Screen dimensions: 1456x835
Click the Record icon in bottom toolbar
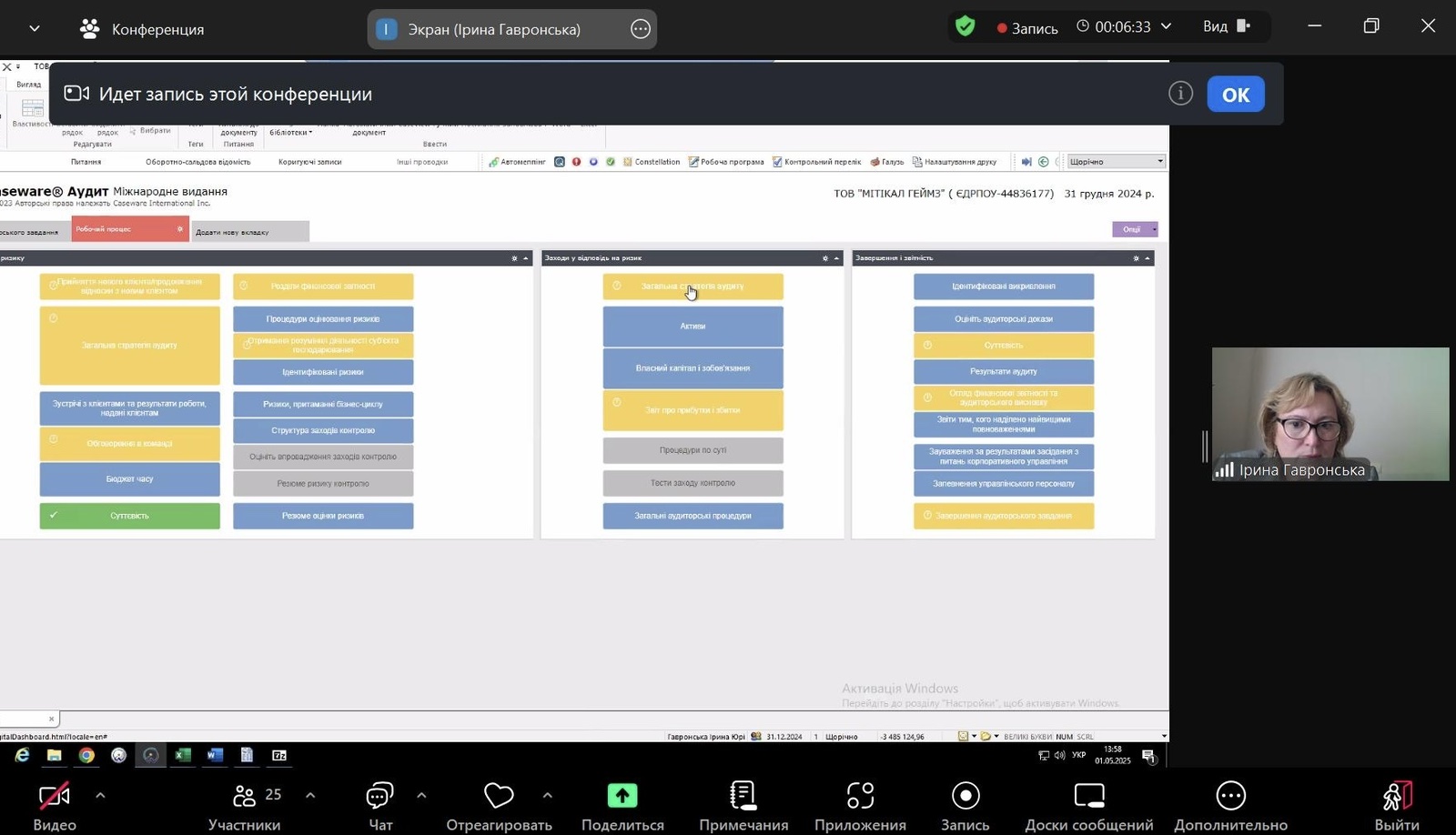[x=965, y=796]
